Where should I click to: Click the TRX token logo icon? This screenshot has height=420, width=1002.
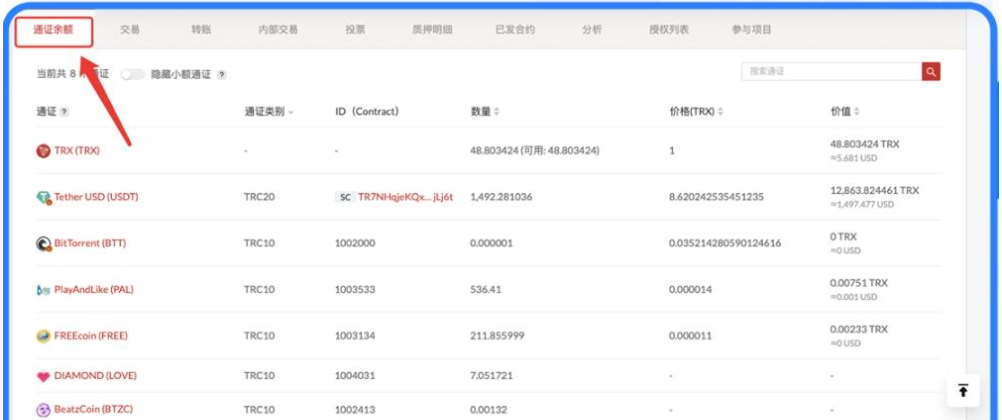click(43, 151)
